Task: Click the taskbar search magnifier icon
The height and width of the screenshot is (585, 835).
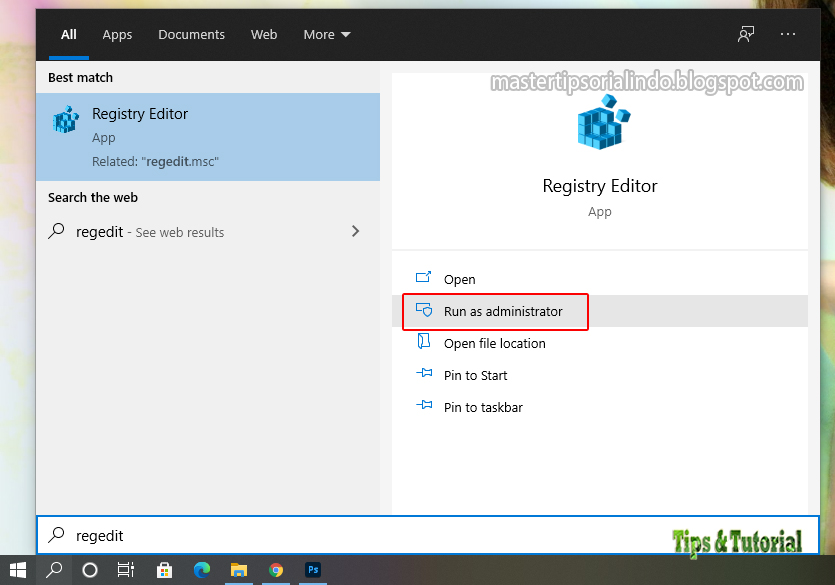Action: click(x=54, y=570)
